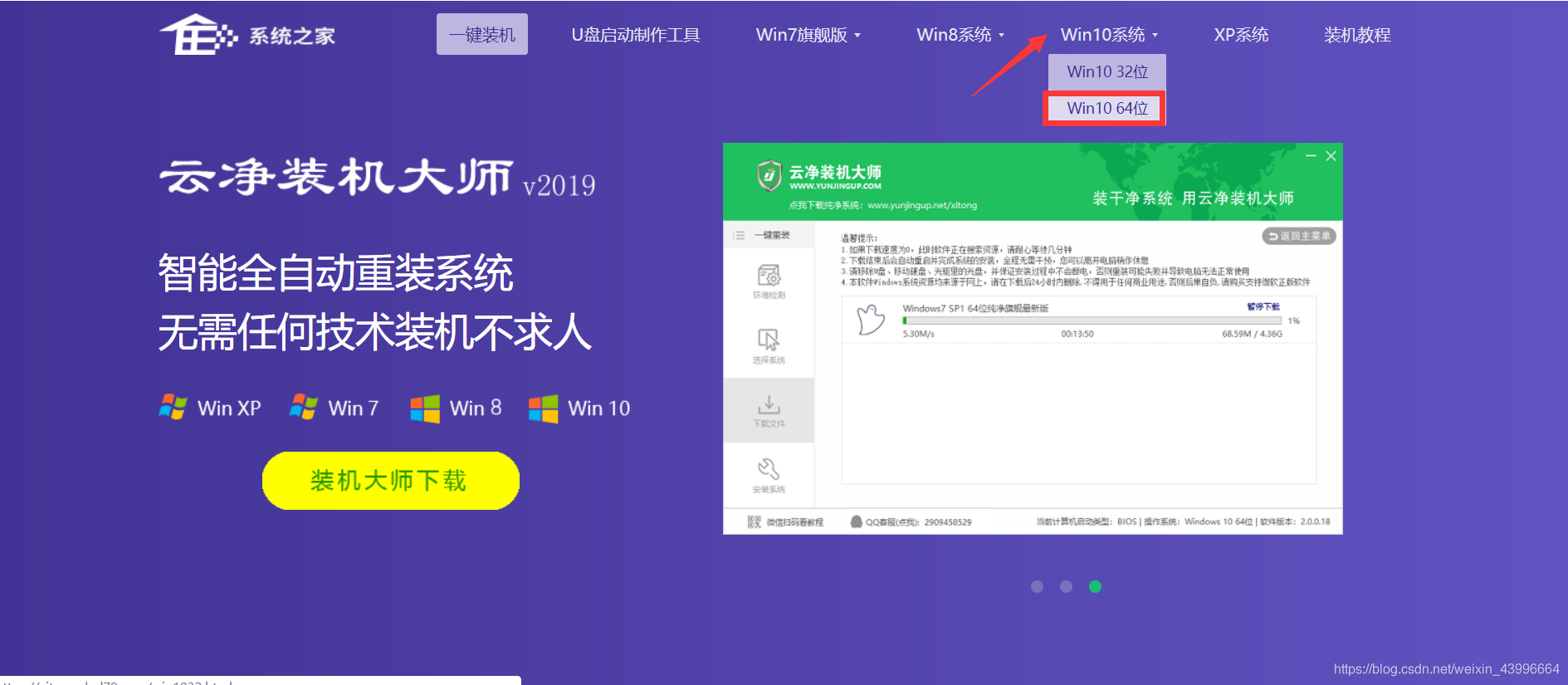Screen dimensions: 1568x685
Task: Click the 操作系统: Windows 10 64位 status text
Action: pyautogui.click(x=1198, y=521)
